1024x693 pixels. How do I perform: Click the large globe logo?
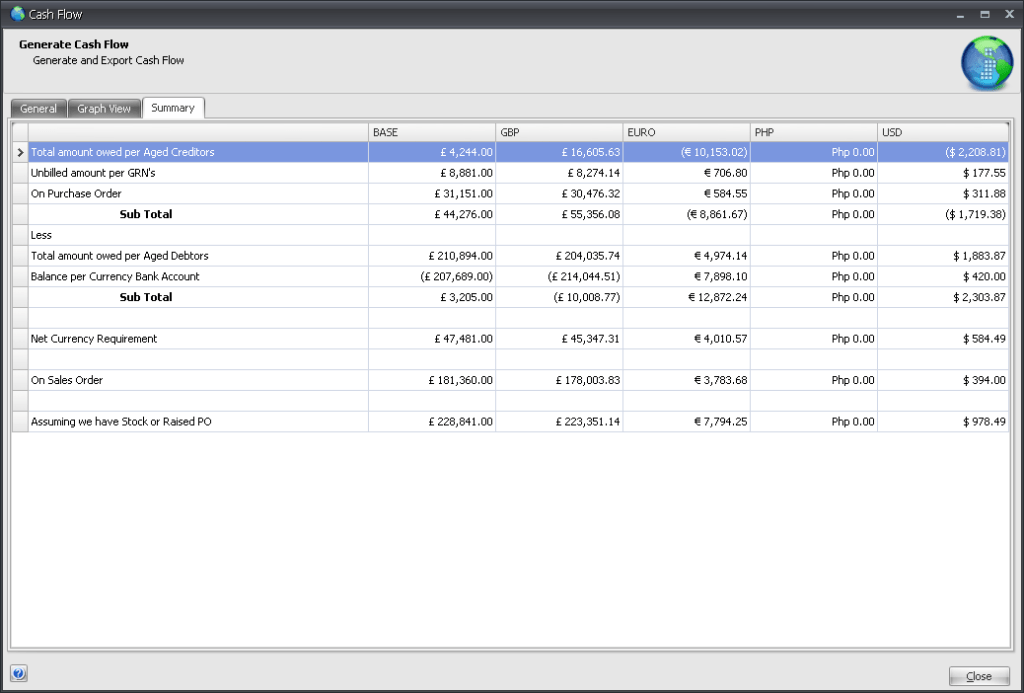[987, 63]
